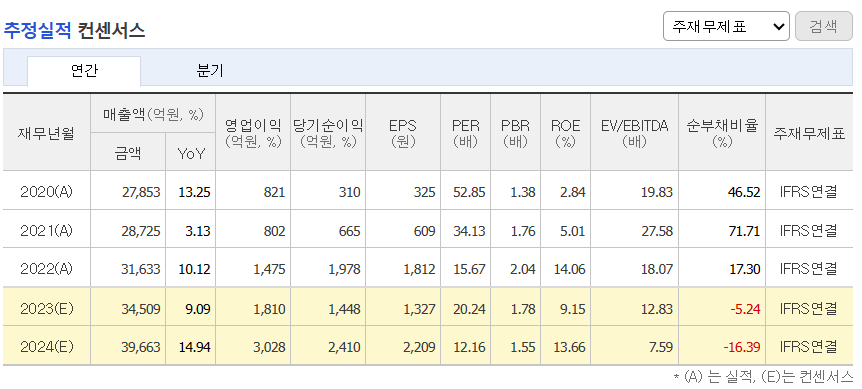Select the 주재무제표 table column header
The width and height of the screenshot is (862, 389).
click(809, 134)
